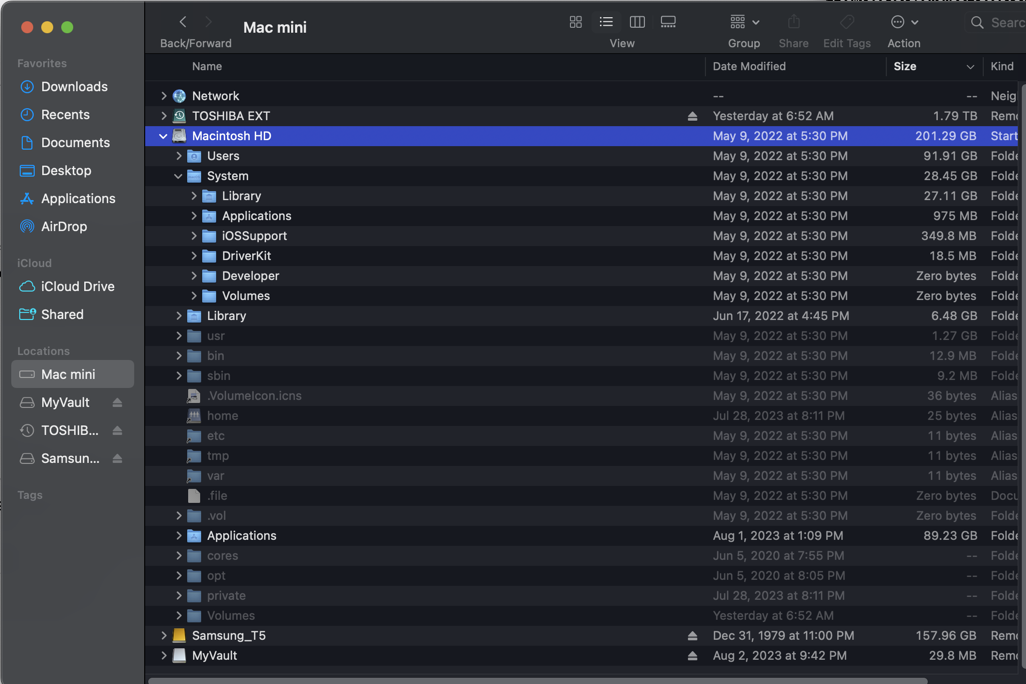Viewport: 1026px width, 684px height.
Task: Expand the TOSHIBA EXT volume
Action: [x=164, y=116]
